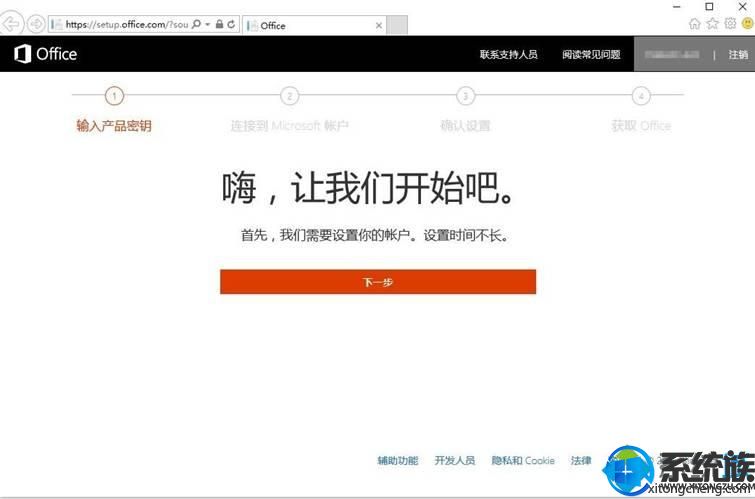755x499 pixels.
Task: Click the 输入产品密钥 step label
Action: coord(114,126)
